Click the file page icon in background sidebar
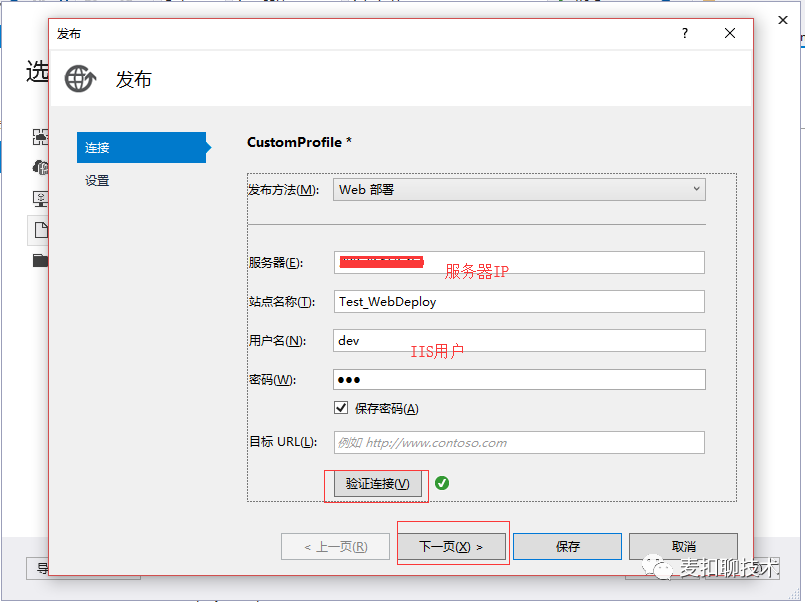This screenshot has width=805, height=603. coord(41,230)
